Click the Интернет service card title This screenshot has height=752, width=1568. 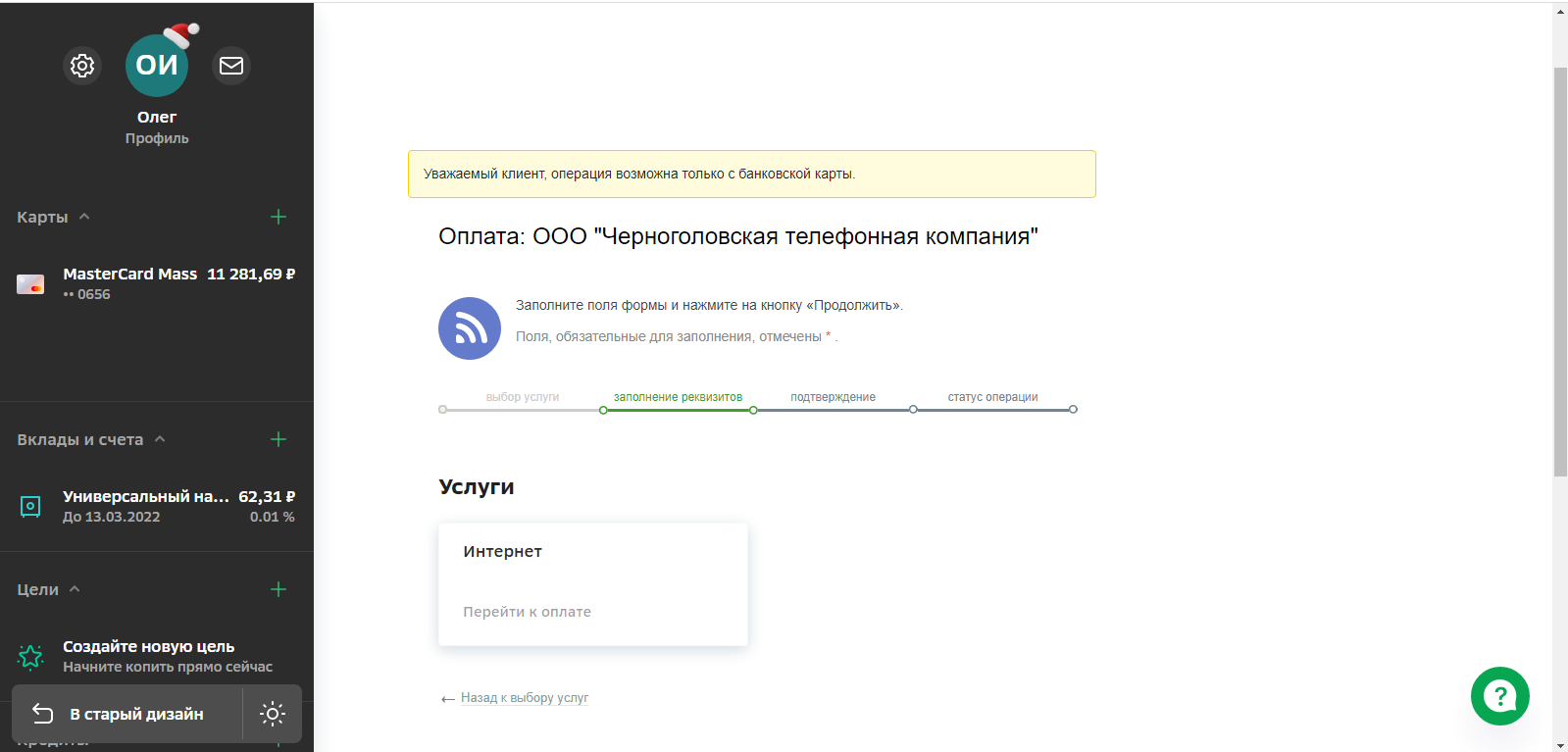pyautogui.click(x=503, y=551)
